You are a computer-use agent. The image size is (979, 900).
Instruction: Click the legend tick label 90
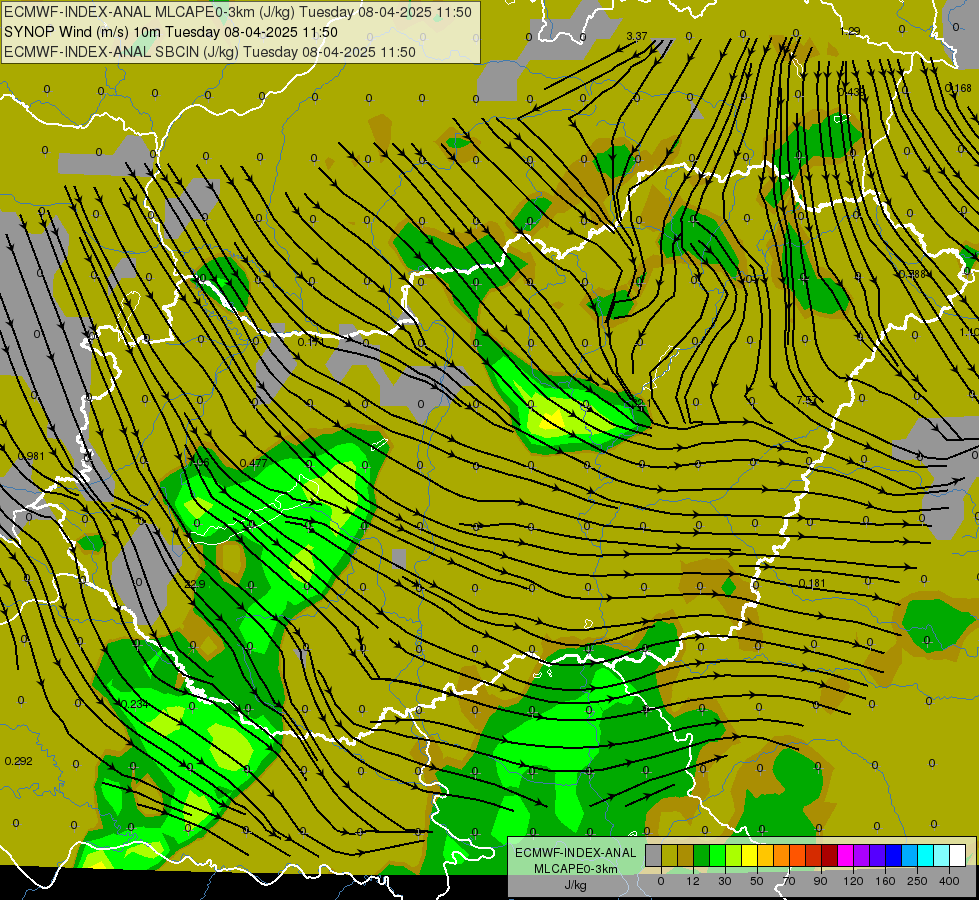click(820, 881)
